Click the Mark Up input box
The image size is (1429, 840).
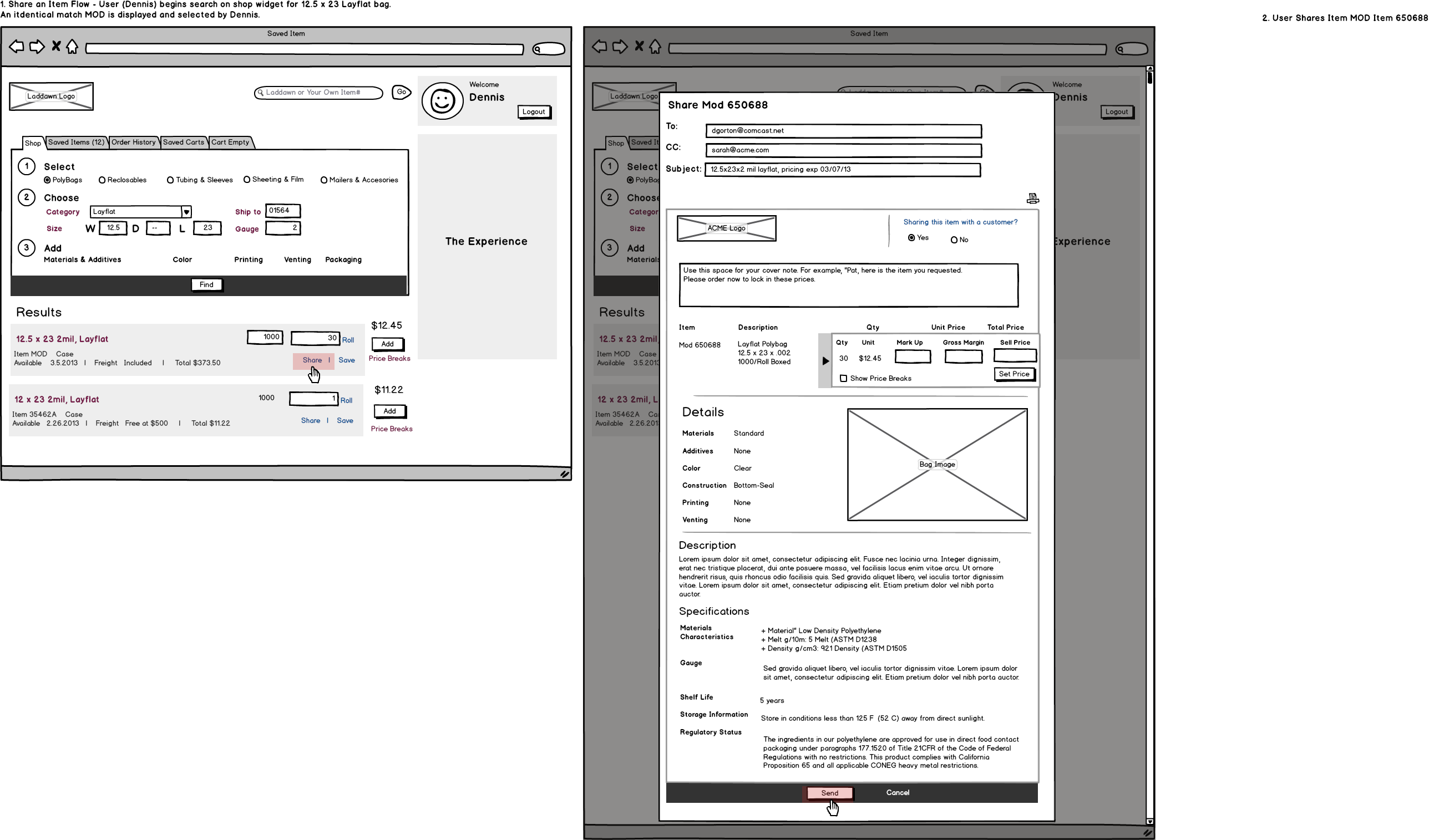pyautogui.click(x=913, y=357)
